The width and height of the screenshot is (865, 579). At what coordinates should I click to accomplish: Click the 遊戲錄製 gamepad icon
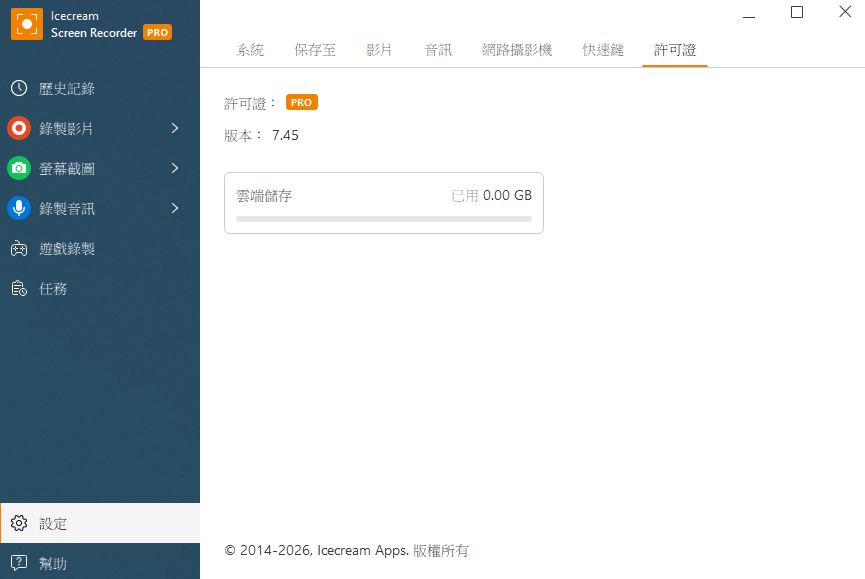coord(19,248)
